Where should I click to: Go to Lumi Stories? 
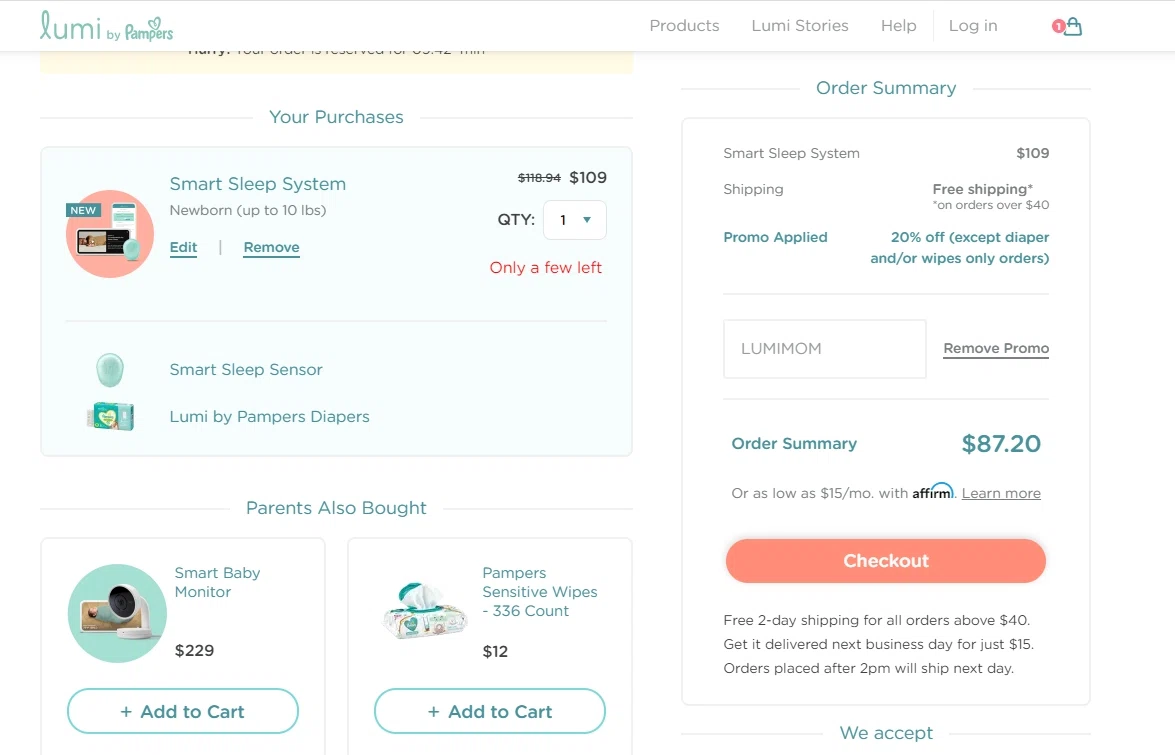click(800, 25)
